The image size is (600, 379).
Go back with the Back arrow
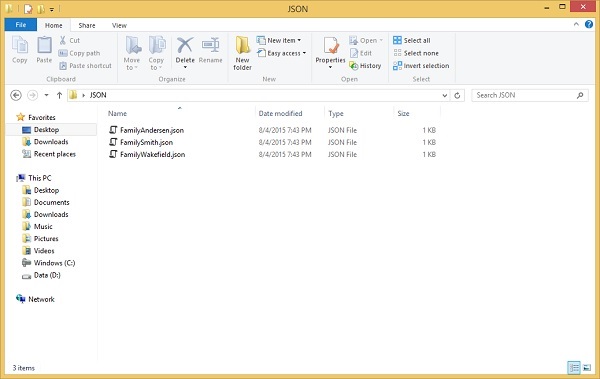point(16,95)
